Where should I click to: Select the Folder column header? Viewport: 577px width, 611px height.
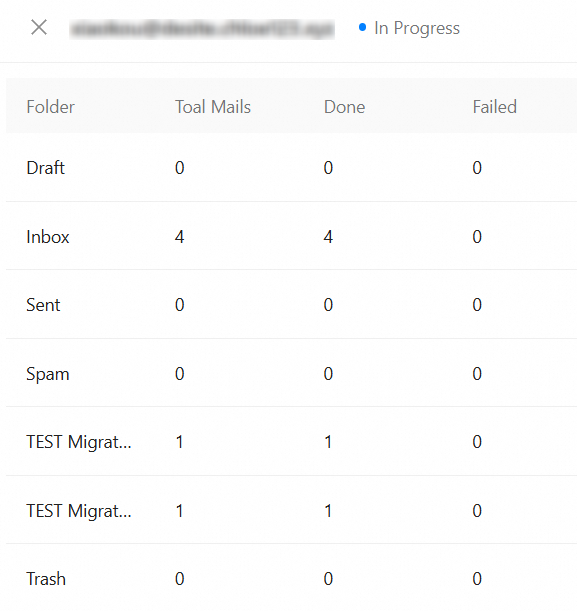(x=50, y=107)
